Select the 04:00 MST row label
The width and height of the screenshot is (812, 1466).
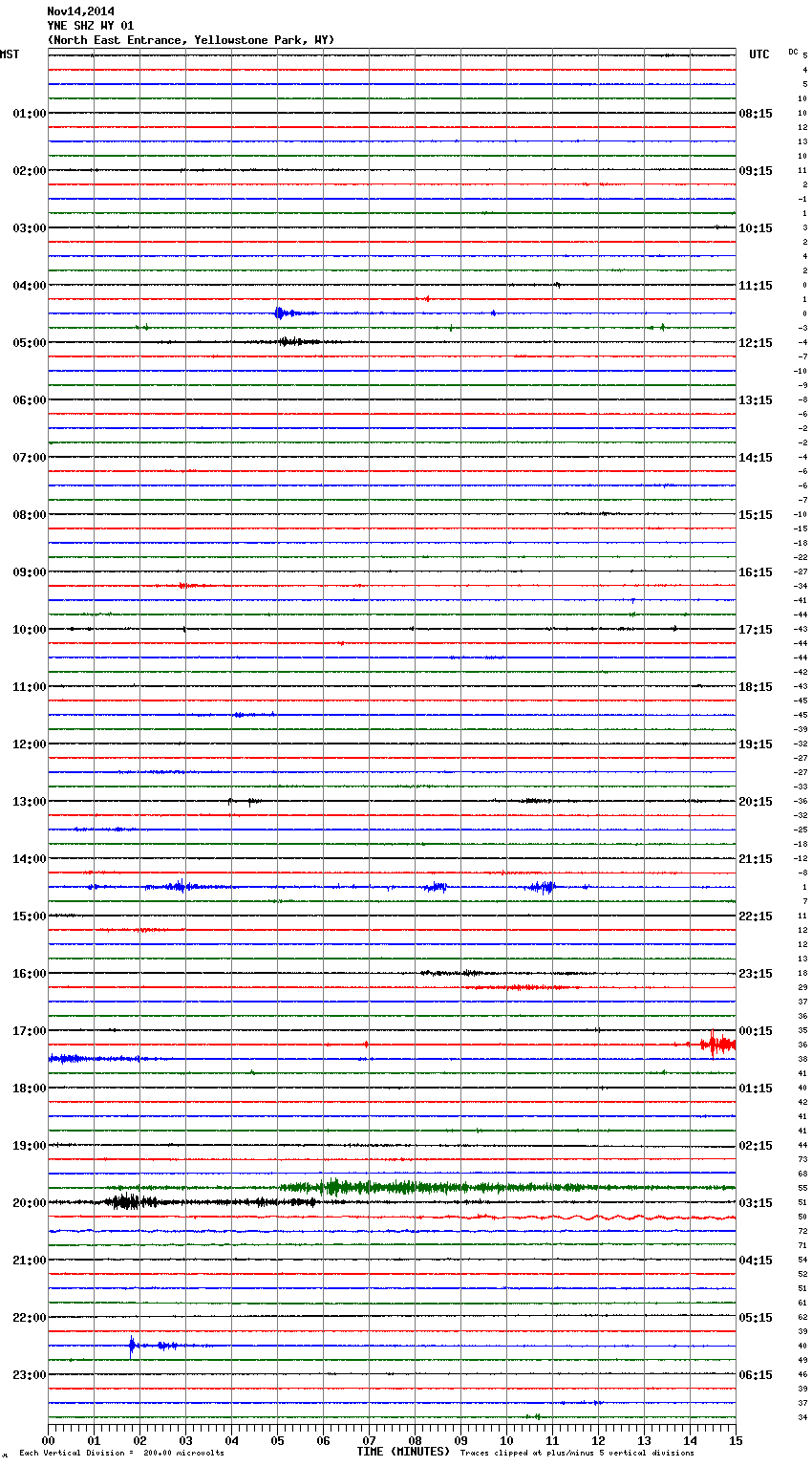click(x=29, y=286)
